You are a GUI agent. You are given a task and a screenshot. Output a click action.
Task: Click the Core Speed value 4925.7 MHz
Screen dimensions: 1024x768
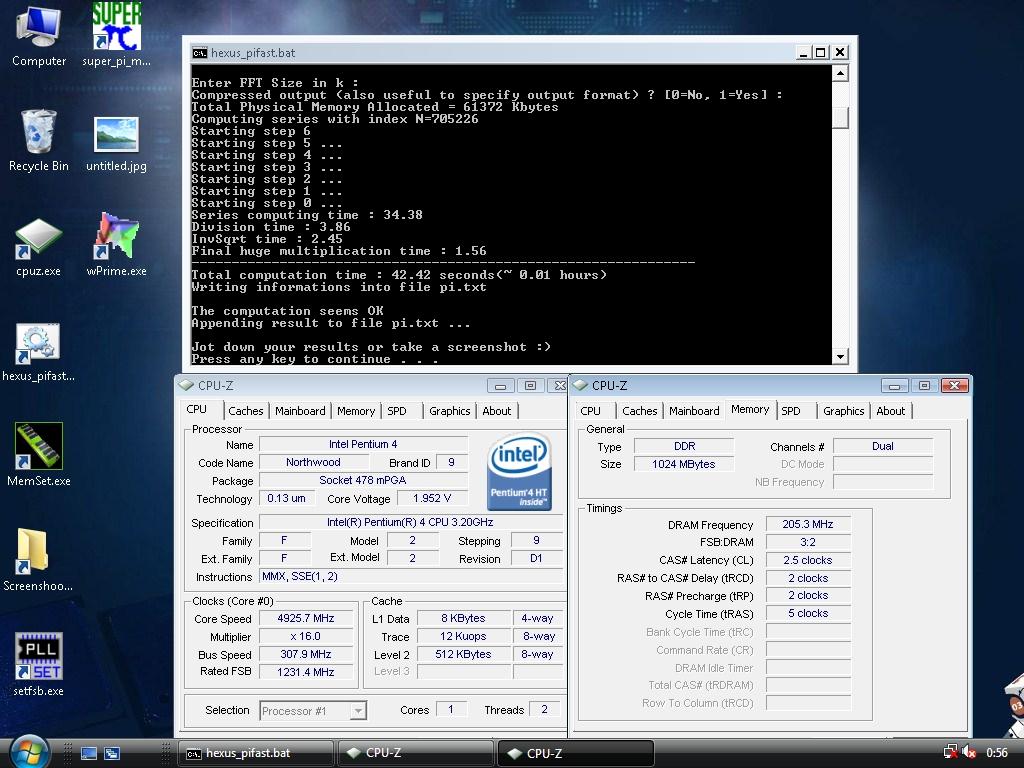(x=306, y=618)
